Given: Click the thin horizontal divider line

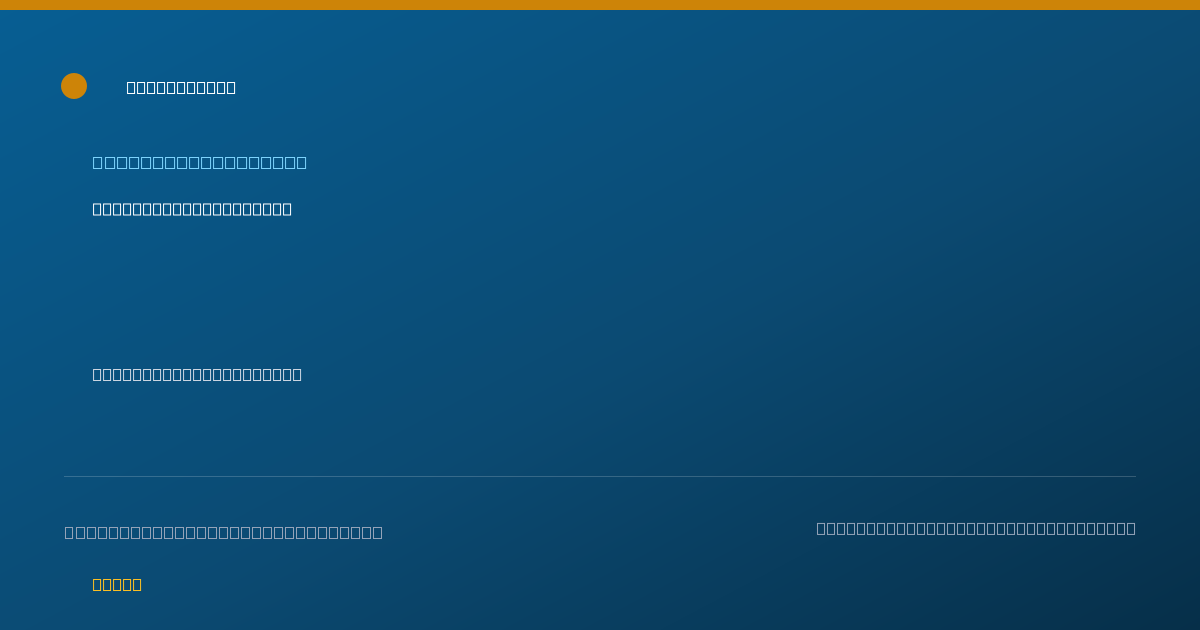Looking at the screenshot, I should pos(600,476).
